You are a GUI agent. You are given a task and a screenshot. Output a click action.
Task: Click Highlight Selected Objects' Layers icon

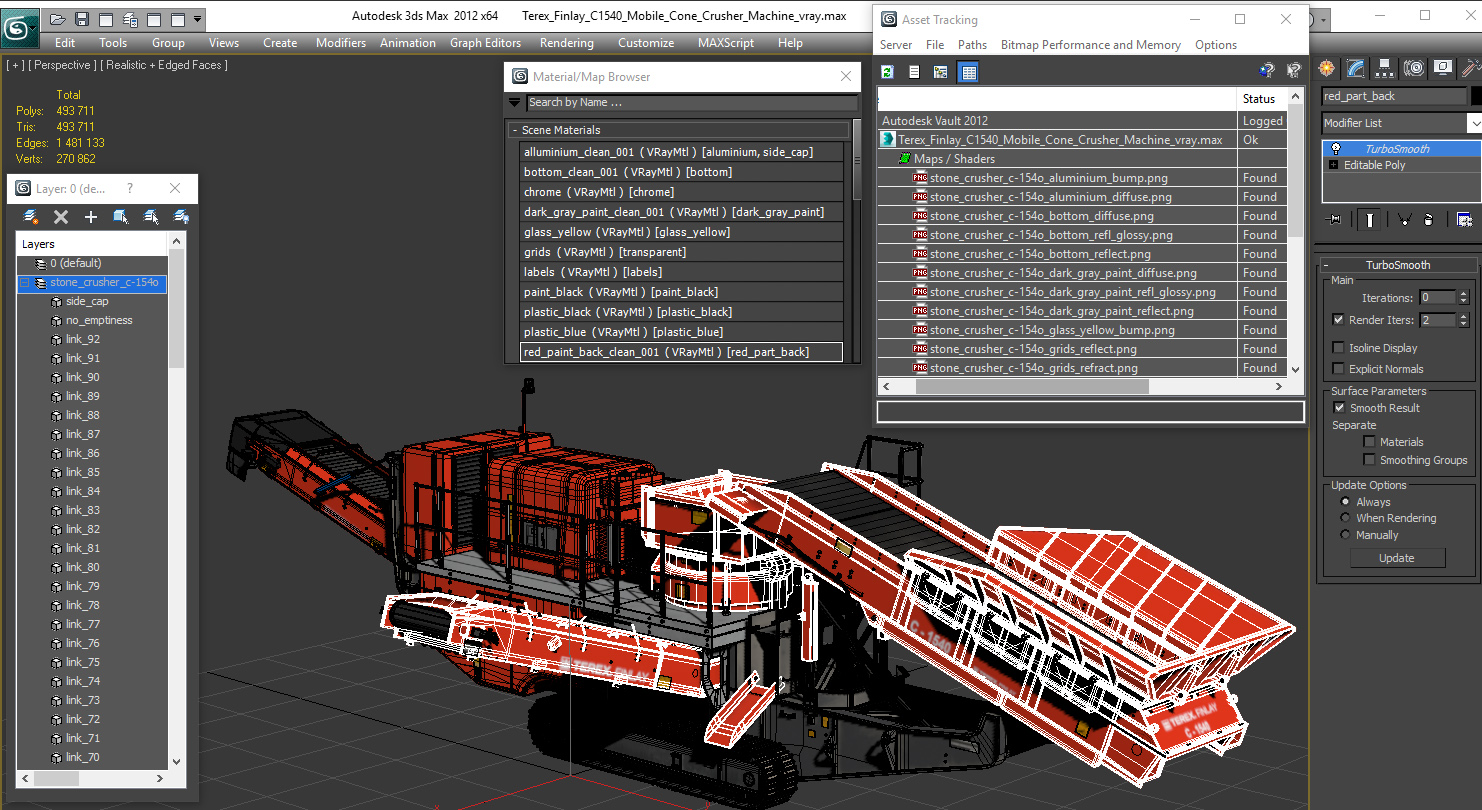[x=151, y=217]
